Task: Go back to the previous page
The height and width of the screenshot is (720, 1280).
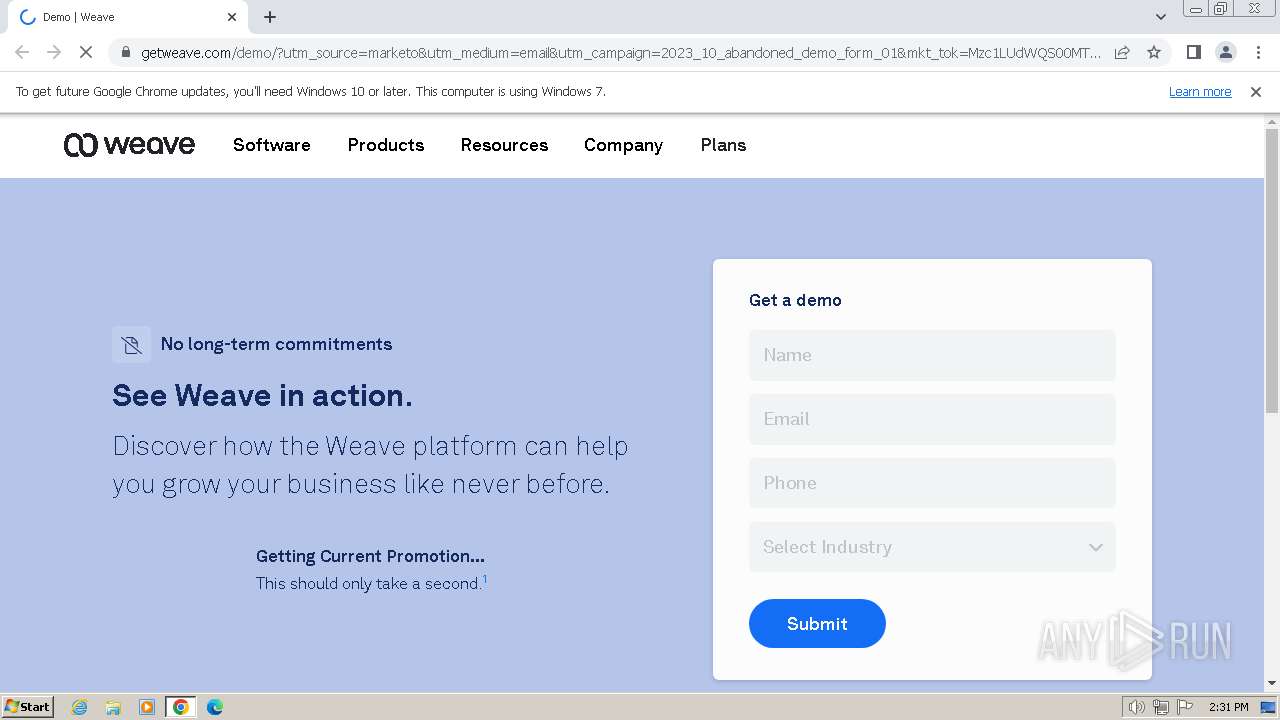Action: coord(22,52)
